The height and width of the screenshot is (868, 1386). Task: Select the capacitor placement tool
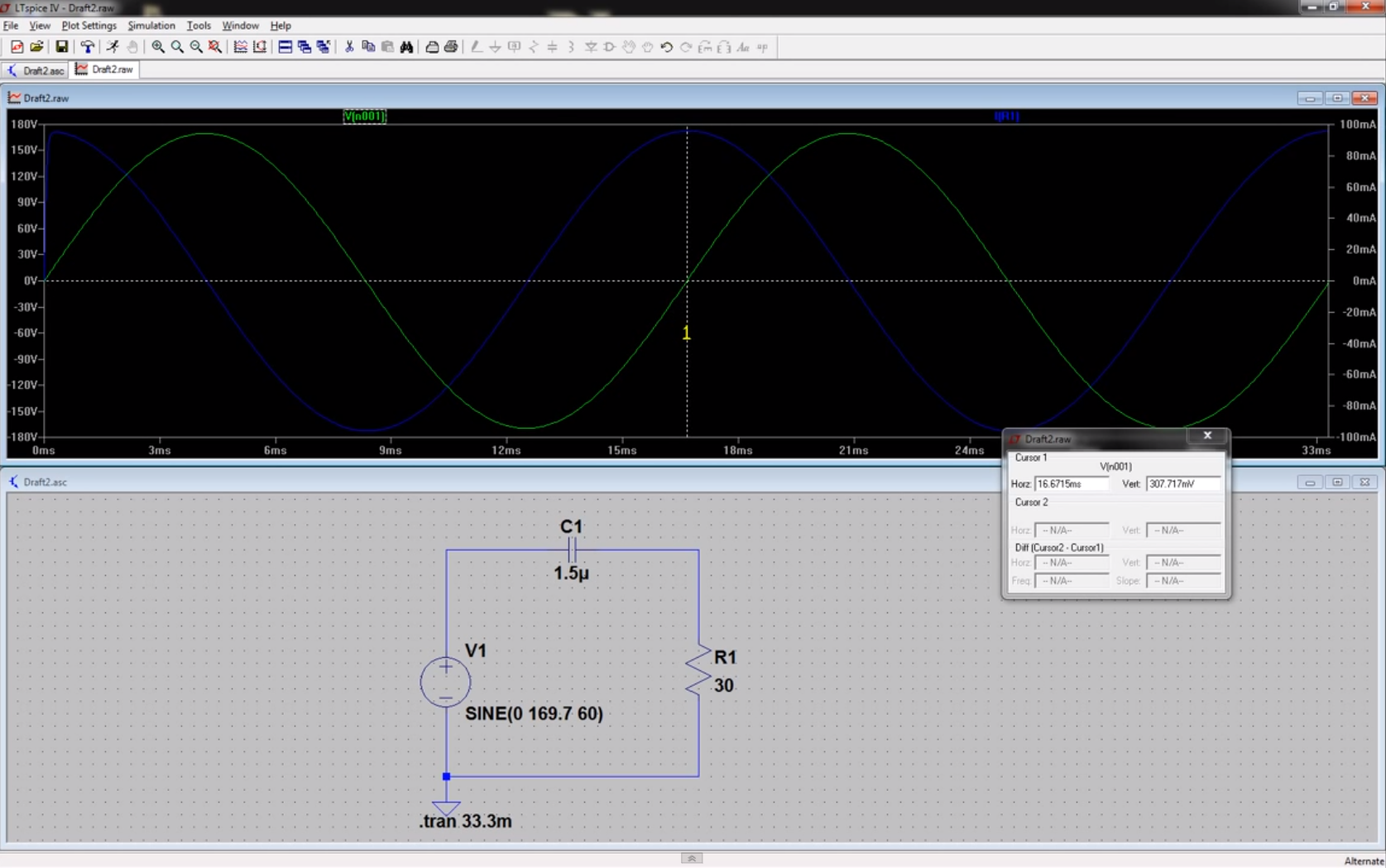(552, 47)
